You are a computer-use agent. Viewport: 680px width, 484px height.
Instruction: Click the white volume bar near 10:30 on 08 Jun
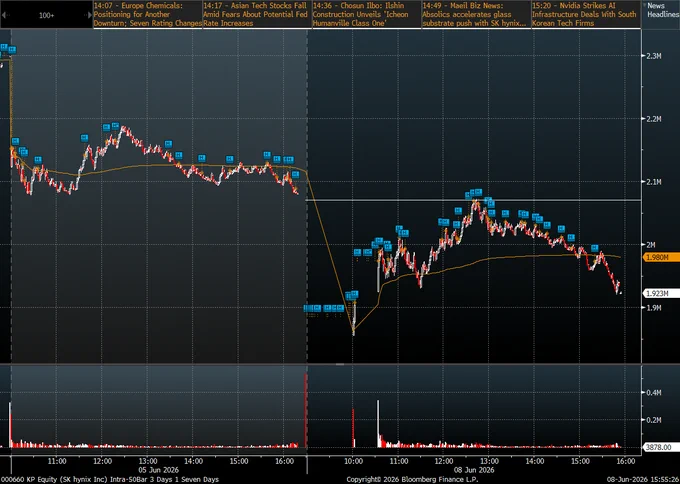[x=378, y=424]
